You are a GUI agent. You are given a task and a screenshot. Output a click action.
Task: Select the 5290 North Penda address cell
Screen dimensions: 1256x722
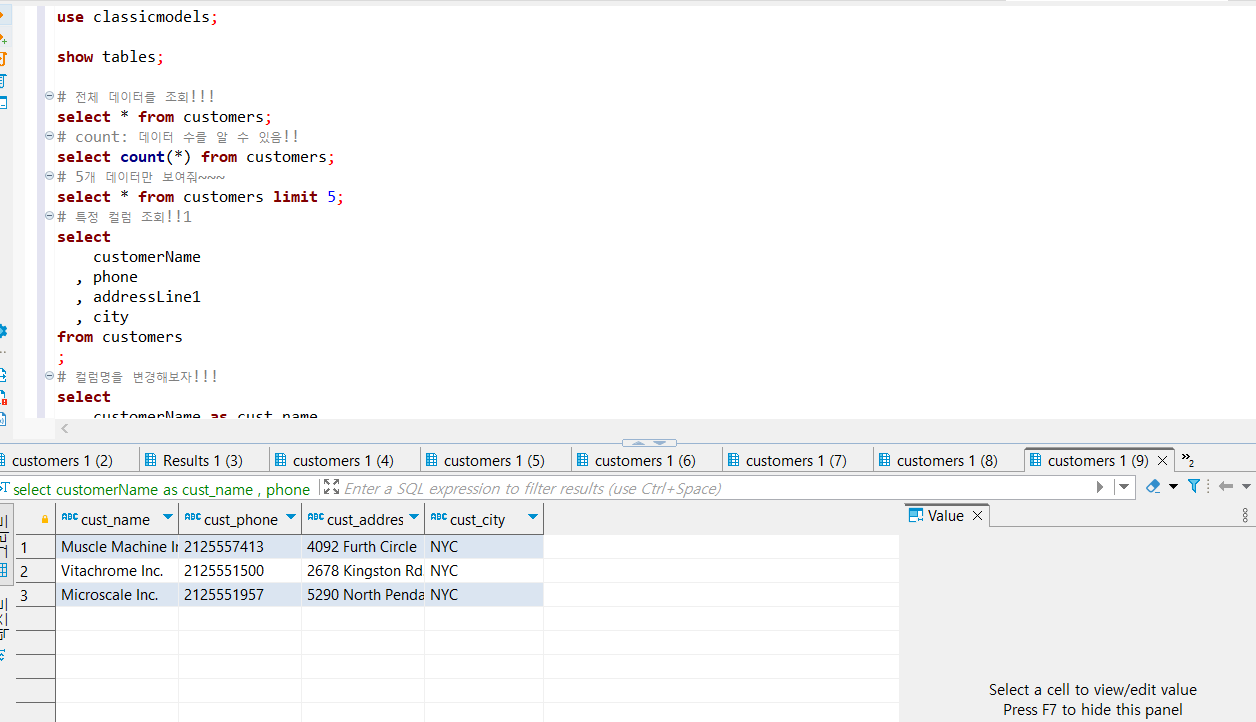pos(363,595)
